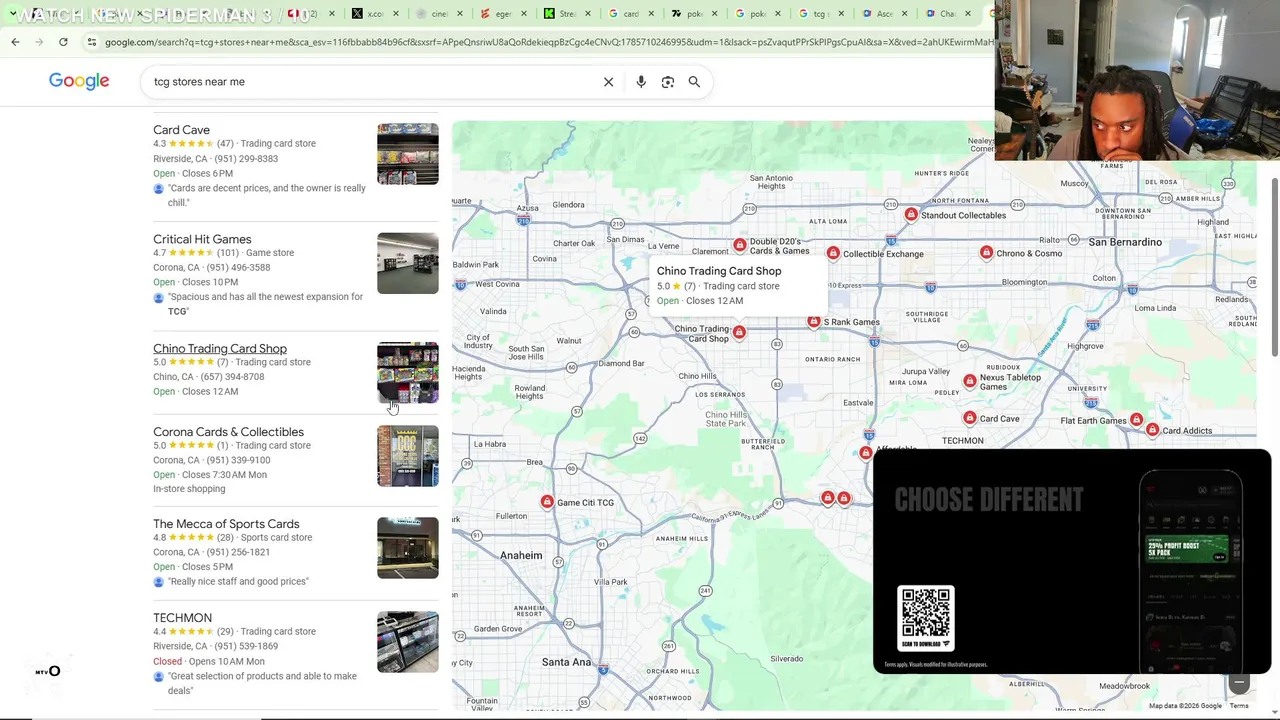
Task: Select the Game Citi TCG map pin
Action: coord(547,502)
